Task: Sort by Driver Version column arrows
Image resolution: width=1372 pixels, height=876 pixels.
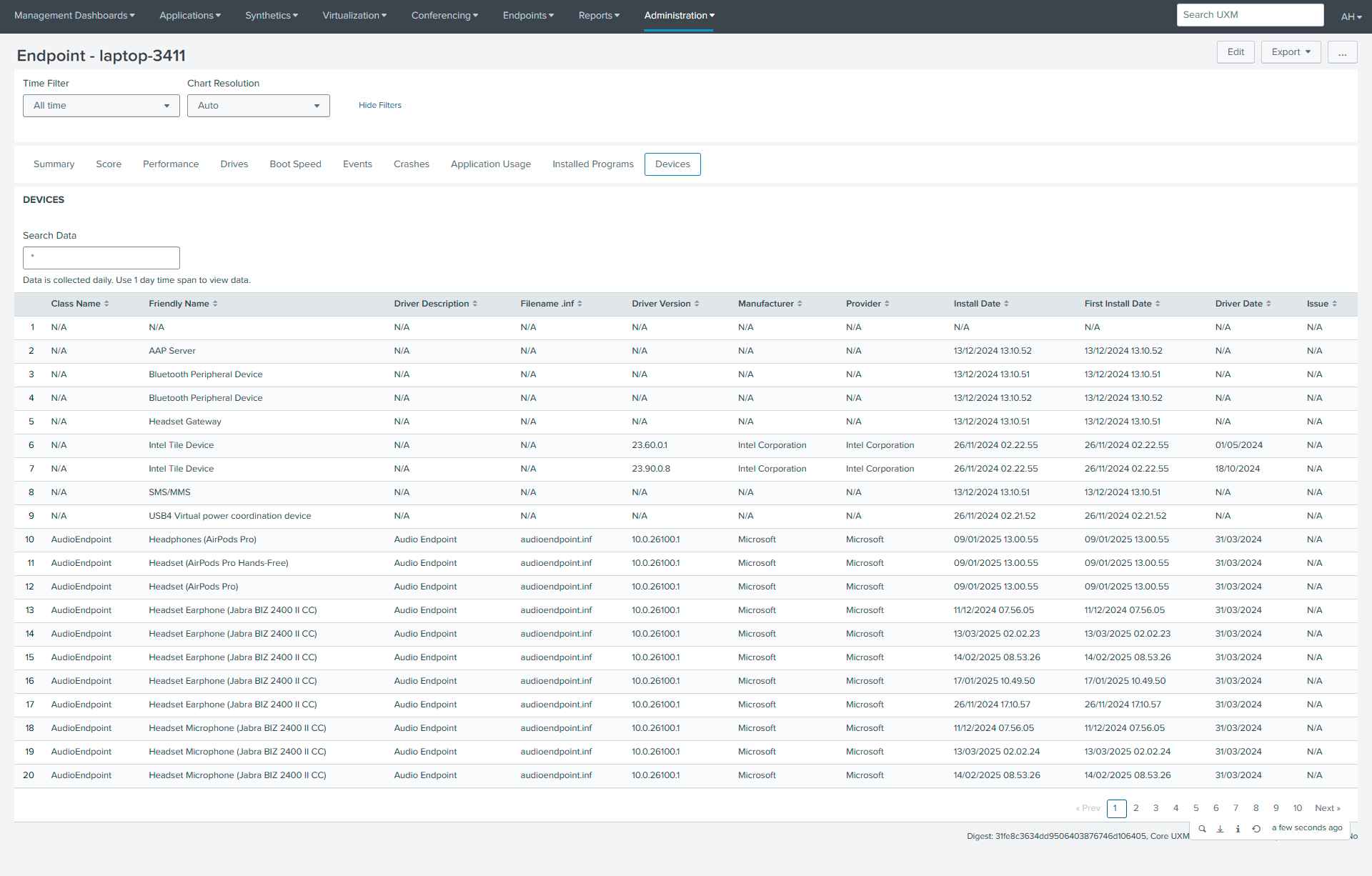Action: tap(697, 304)
